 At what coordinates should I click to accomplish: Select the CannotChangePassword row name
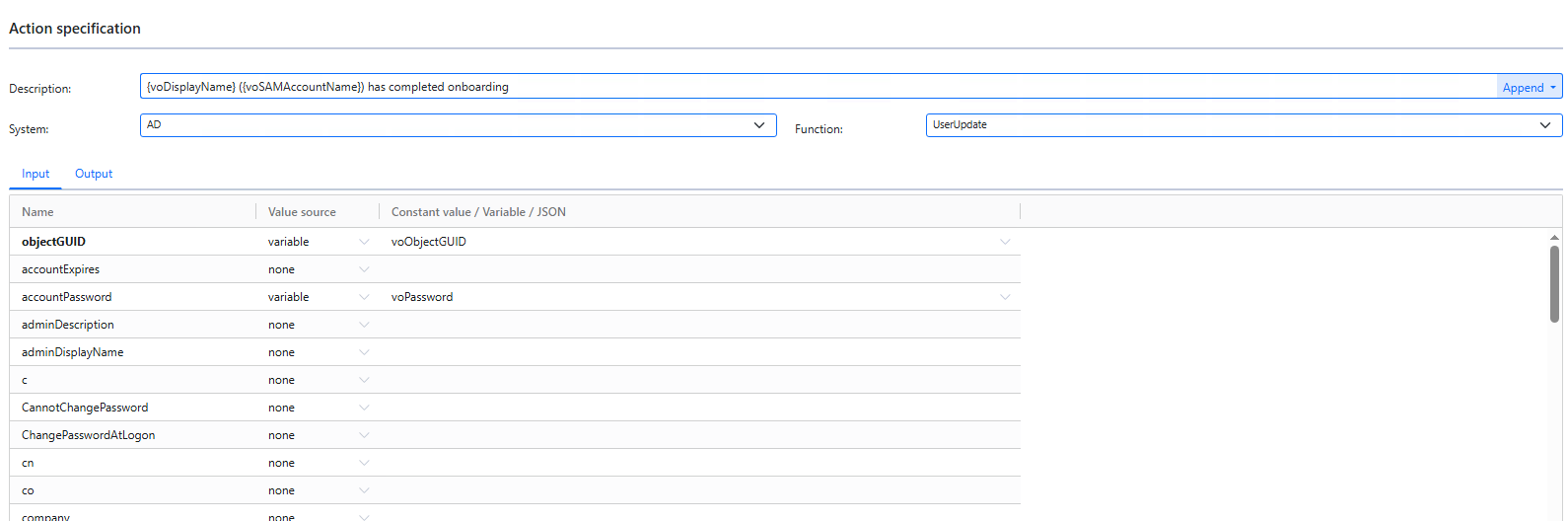coord(85,408)
